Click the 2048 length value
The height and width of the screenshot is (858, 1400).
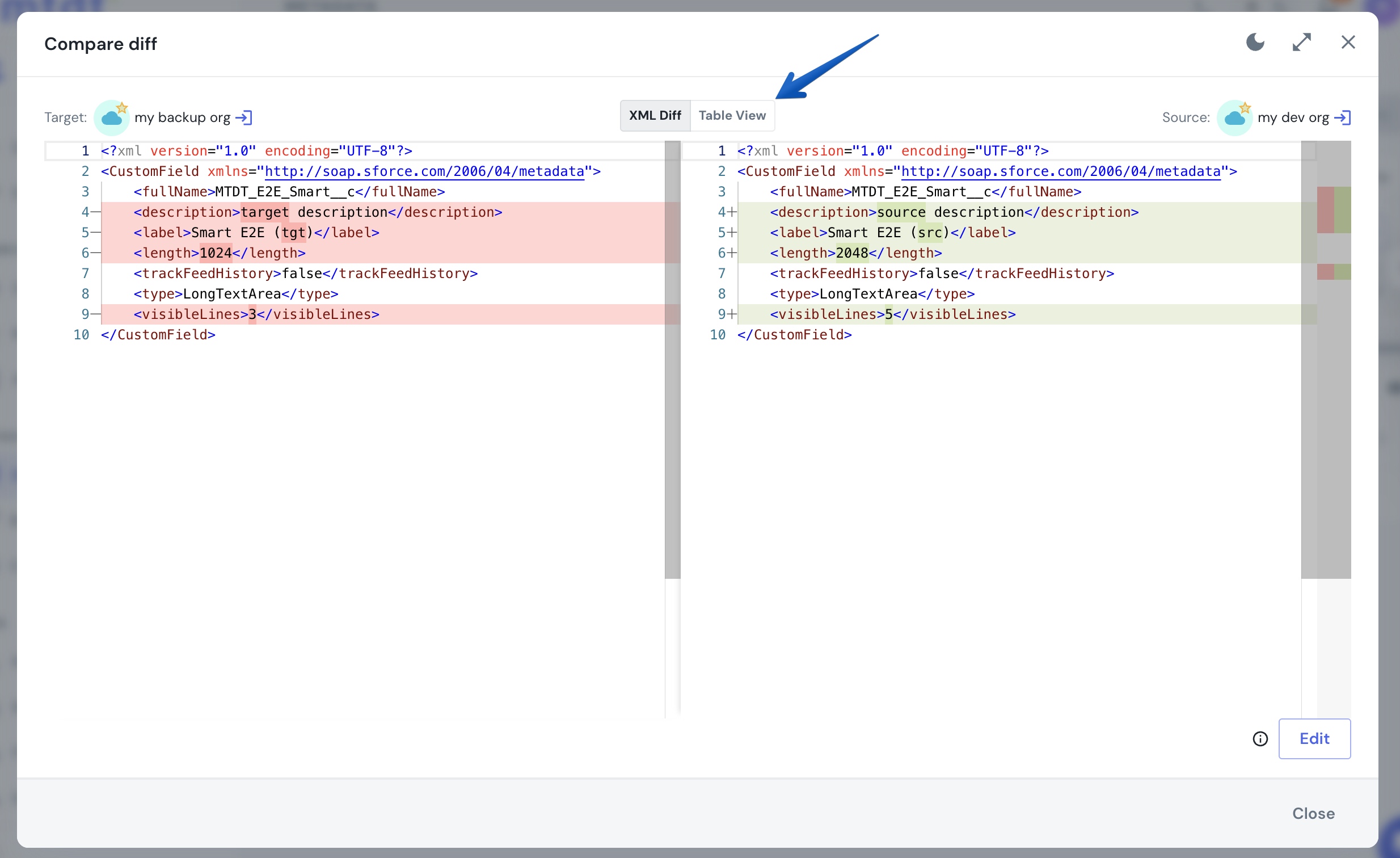[x=851, y=254]
